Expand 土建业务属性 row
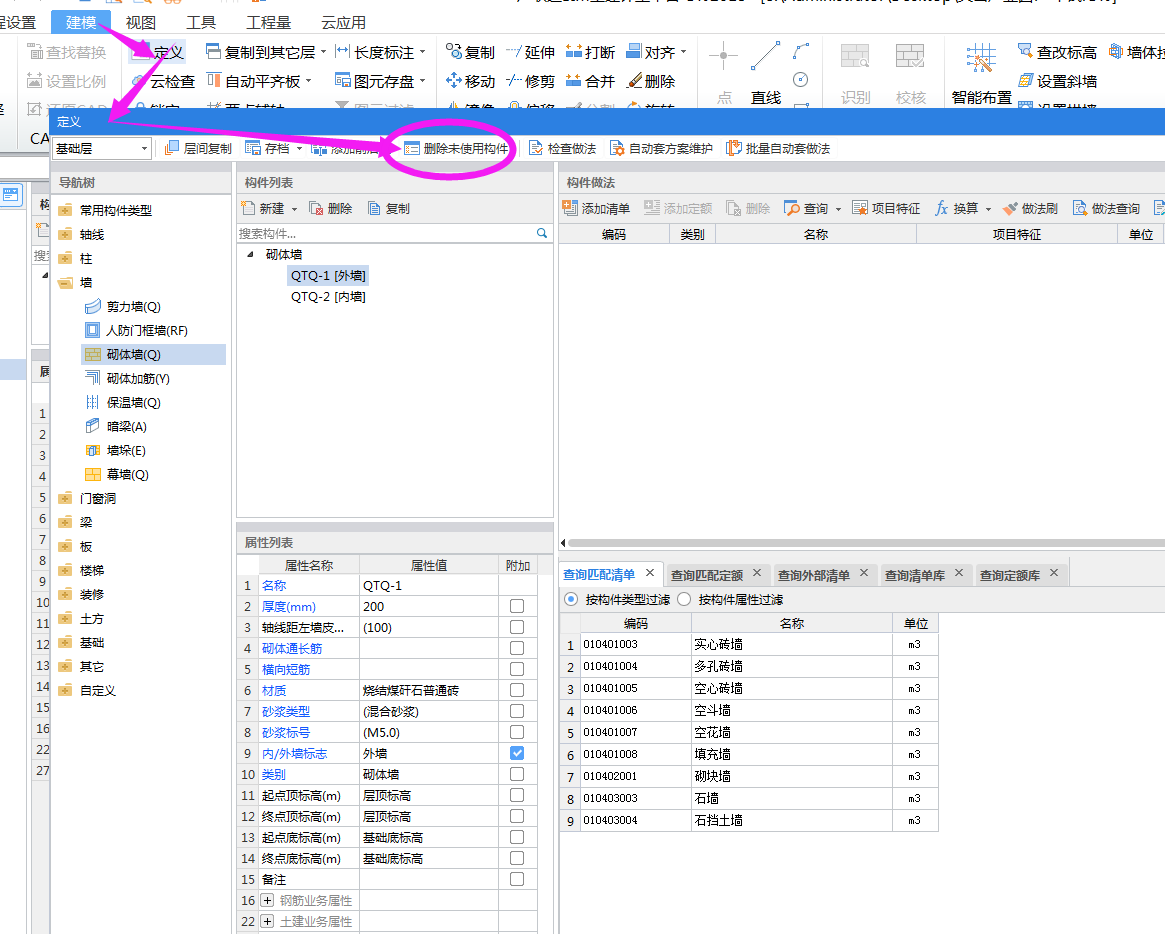This screenshot has height=934, width=1165. (267, 921)
